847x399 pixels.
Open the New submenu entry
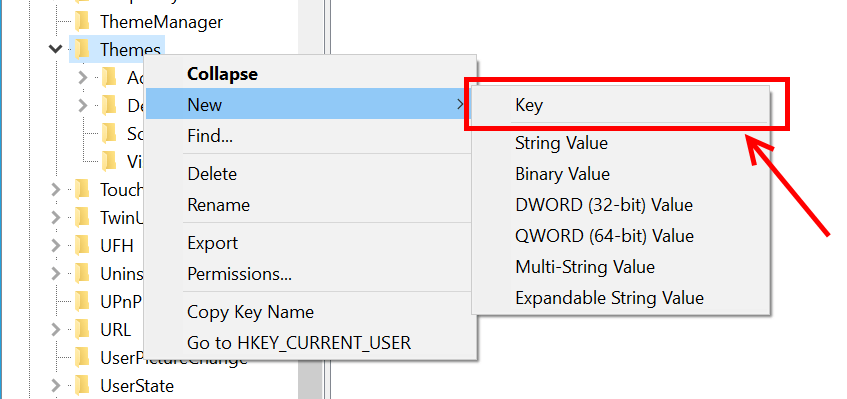(x=311, y=104)
